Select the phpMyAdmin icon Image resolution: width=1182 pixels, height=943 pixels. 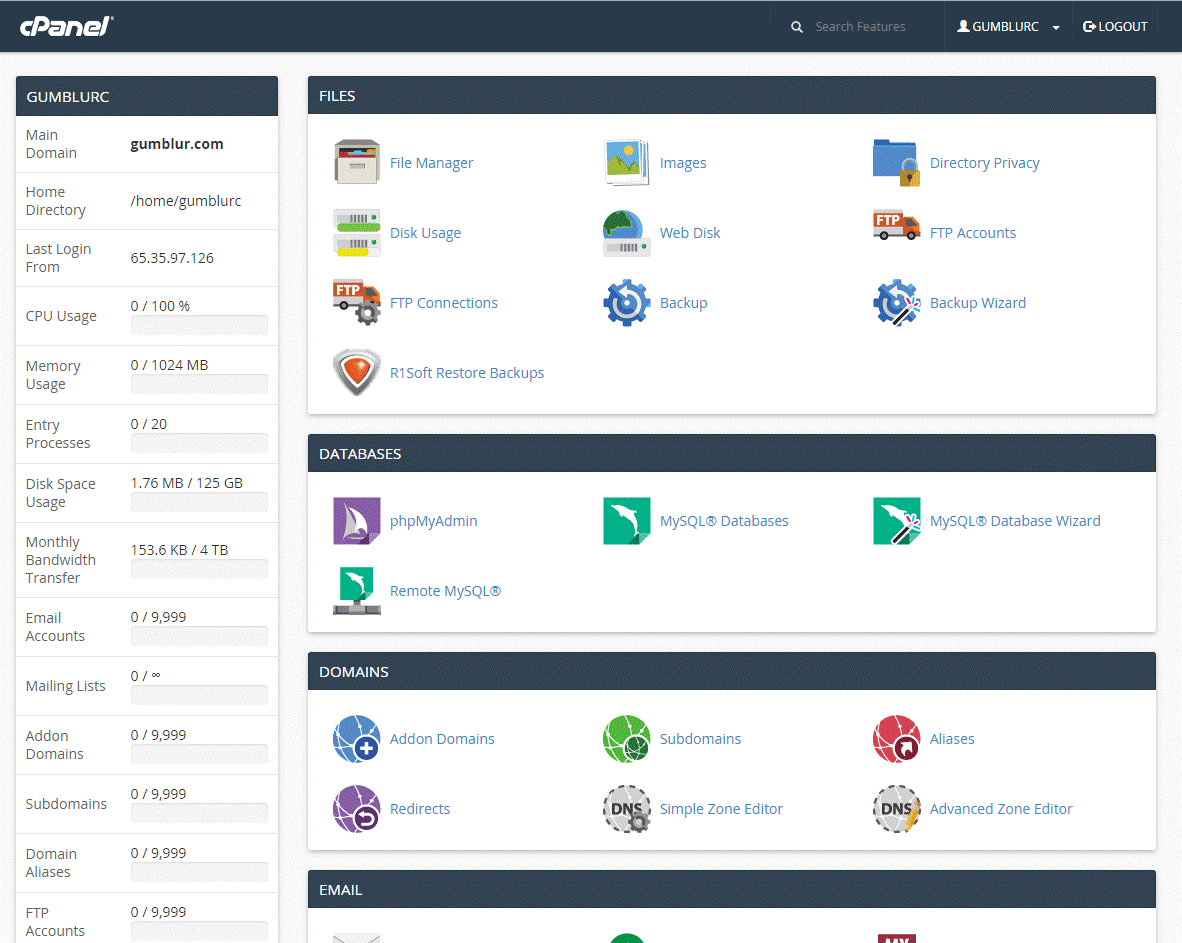tap(357, 521)
